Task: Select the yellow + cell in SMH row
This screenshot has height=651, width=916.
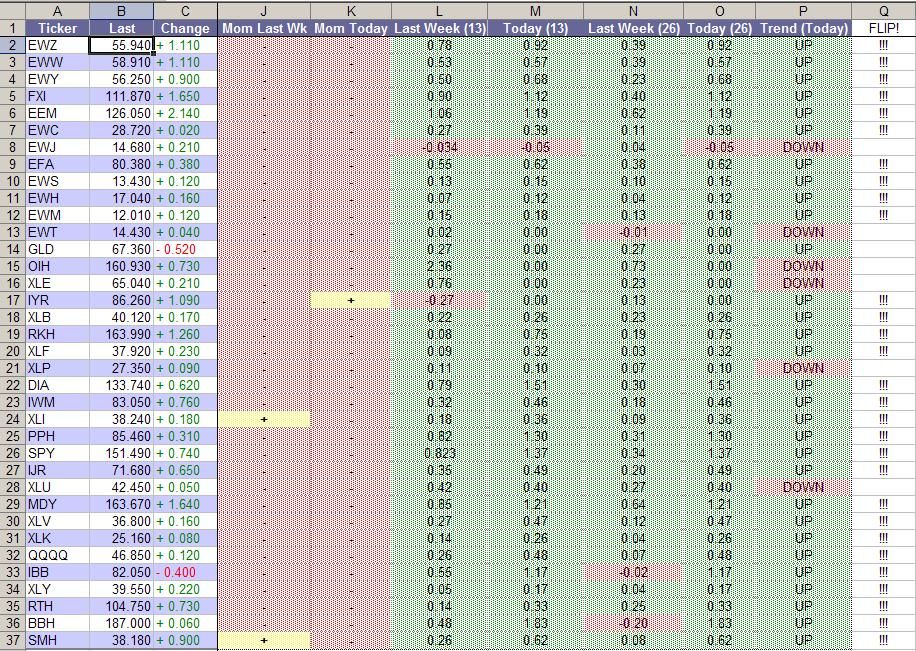Action: (x=264, y=640)
